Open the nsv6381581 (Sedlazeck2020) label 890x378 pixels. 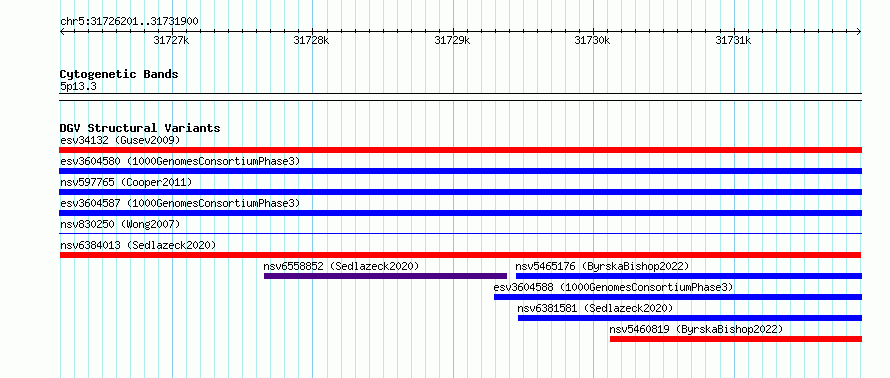595,308
